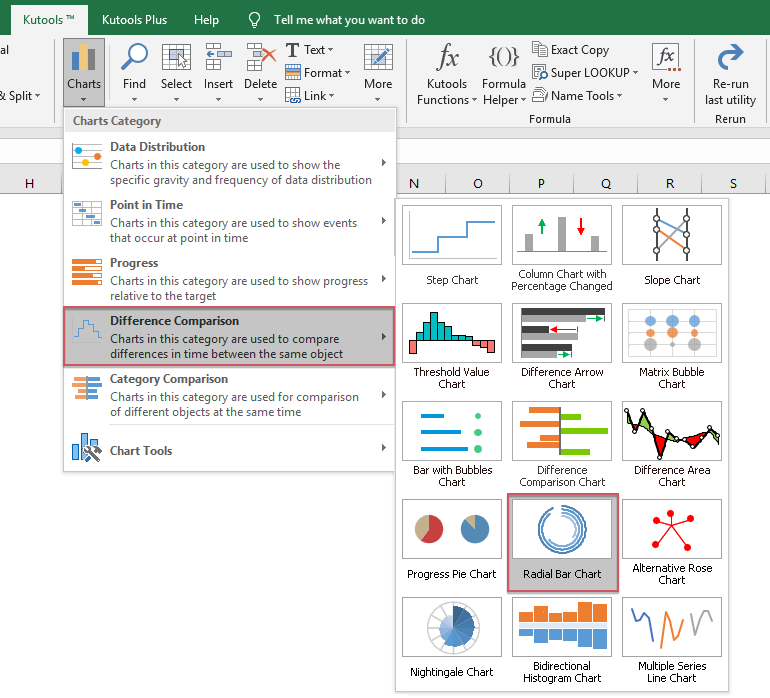Open the Help tab
This screenshot has height=698, width=770.
pos(206,20)
